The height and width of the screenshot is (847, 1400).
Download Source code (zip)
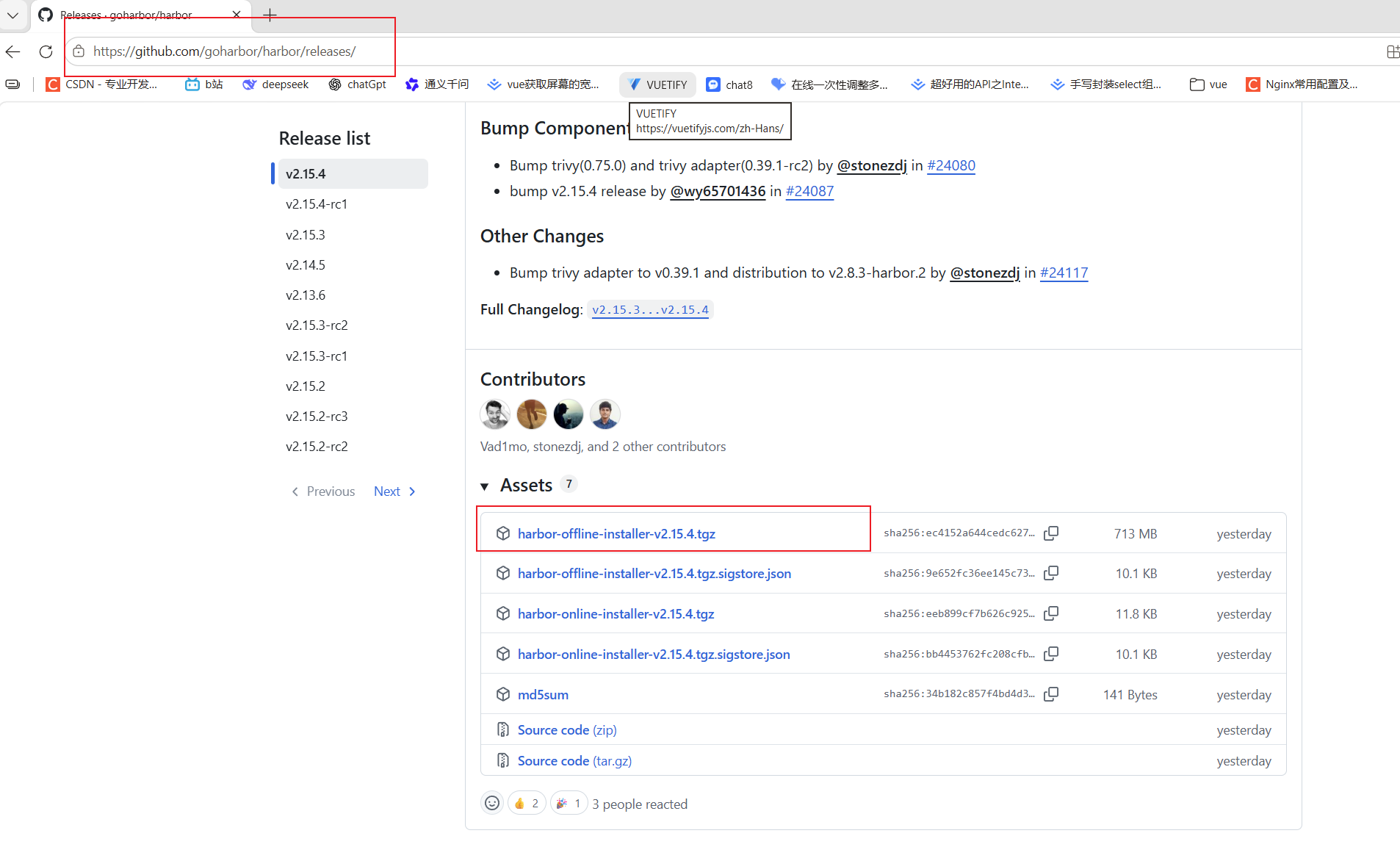(x=567, y=730)
